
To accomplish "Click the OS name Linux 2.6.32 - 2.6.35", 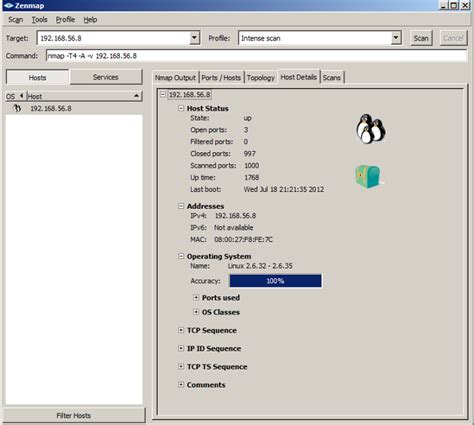I will tap(260, 266).
